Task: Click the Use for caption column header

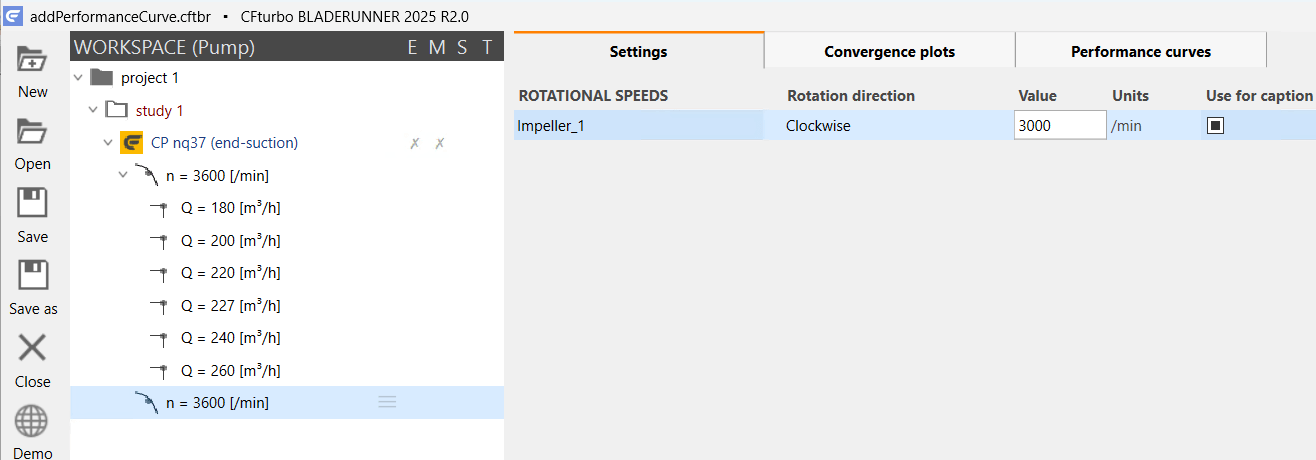Action: (x=1259, y=96)
